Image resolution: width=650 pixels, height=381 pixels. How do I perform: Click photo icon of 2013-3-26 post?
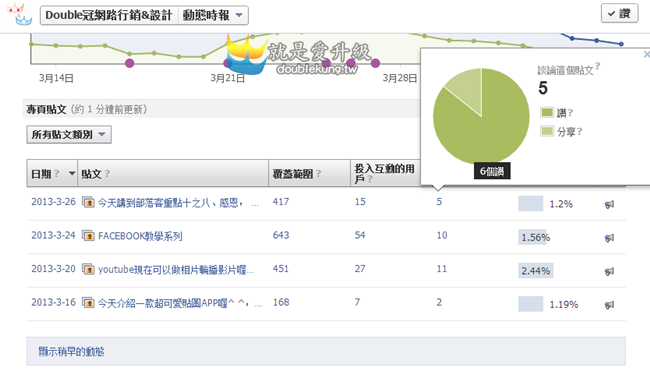[88, 203]
